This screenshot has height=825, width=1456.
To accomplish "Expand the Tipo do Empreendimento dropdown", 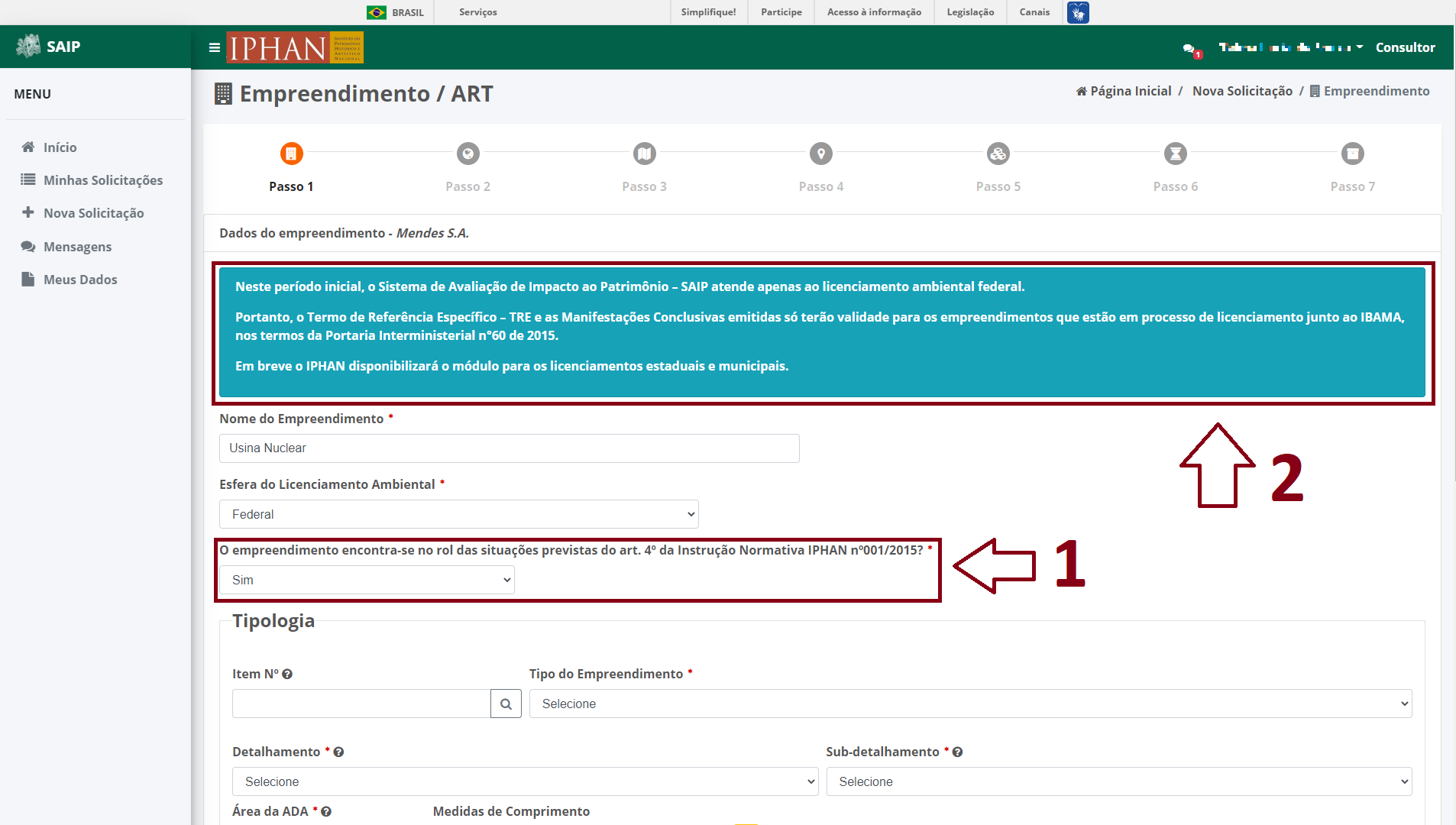I will (971, 704).
